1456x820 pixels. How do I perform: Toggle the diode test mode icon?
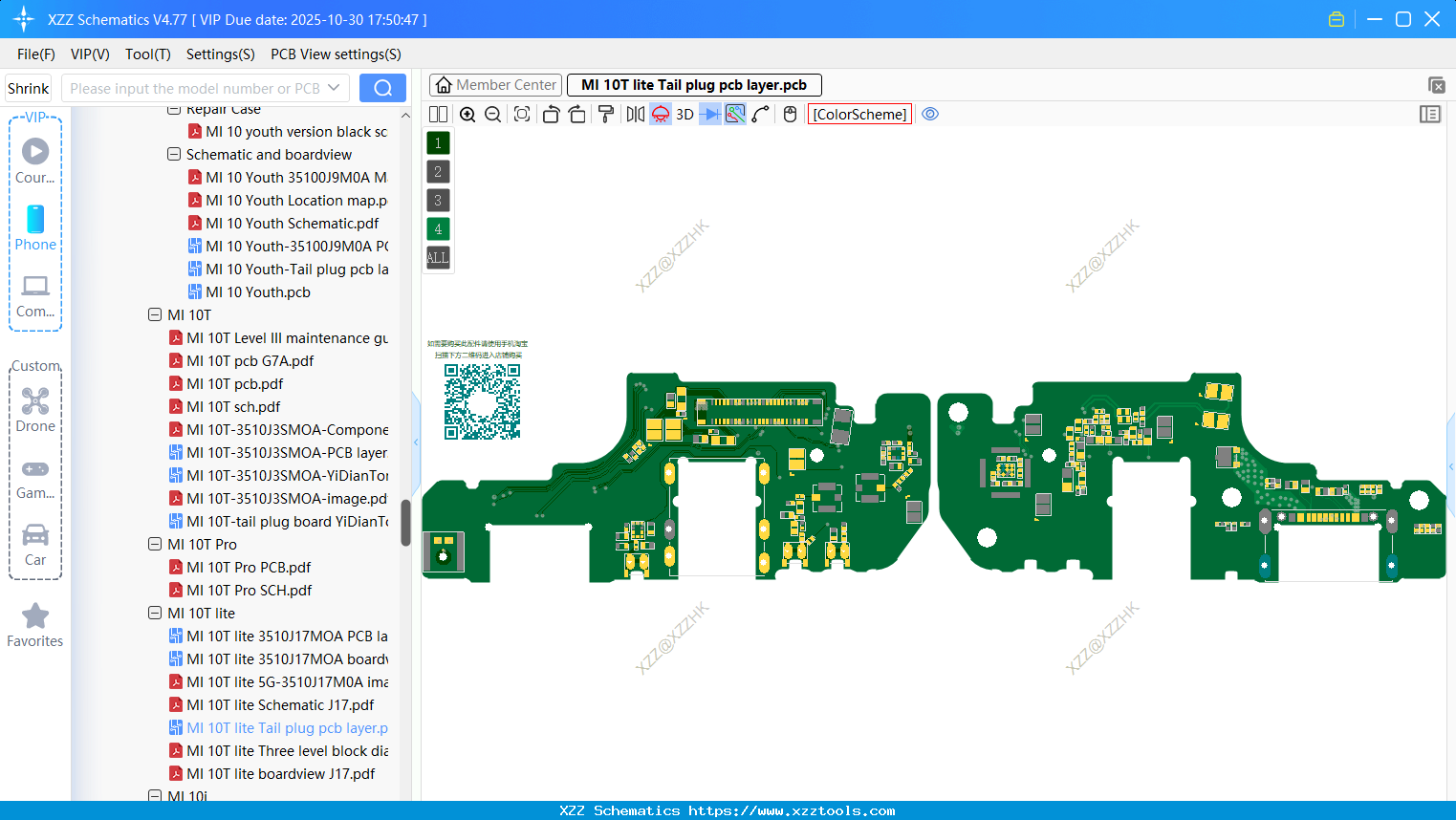[x=711, y=114]
